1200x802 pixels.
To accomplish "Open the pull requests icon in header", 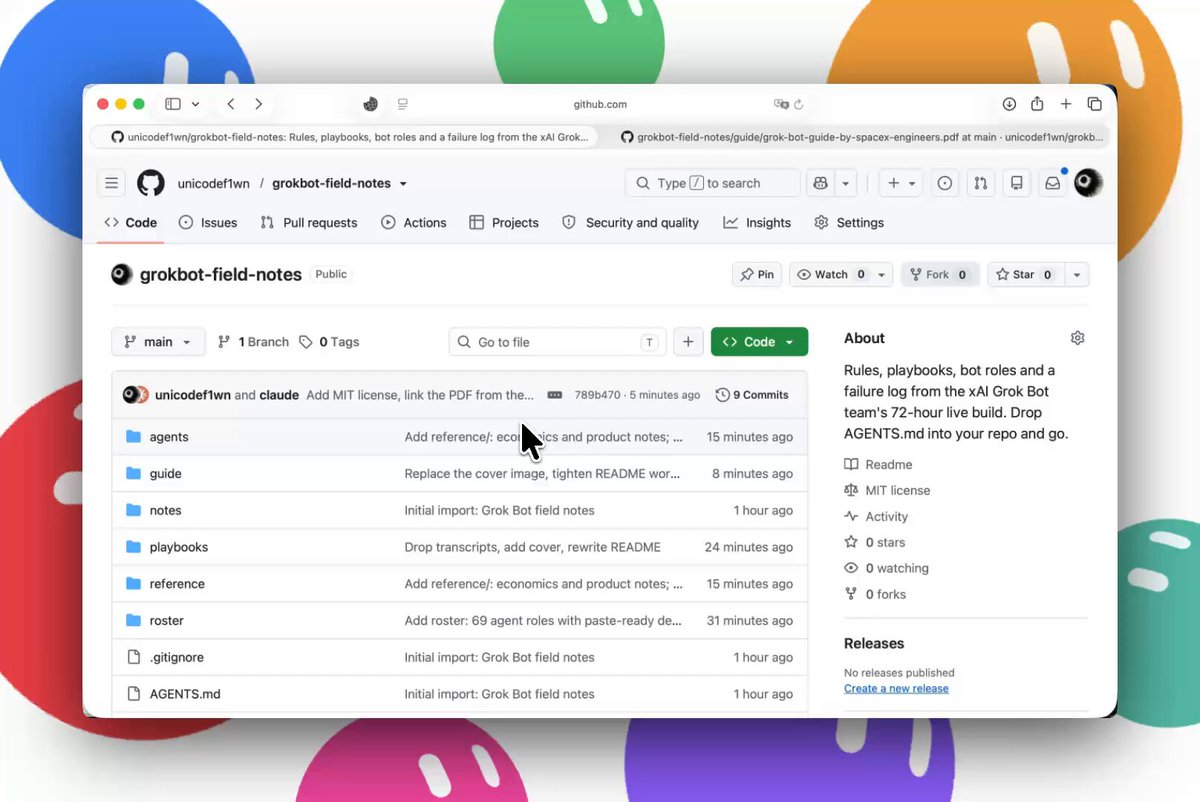I will coord(981,183).
